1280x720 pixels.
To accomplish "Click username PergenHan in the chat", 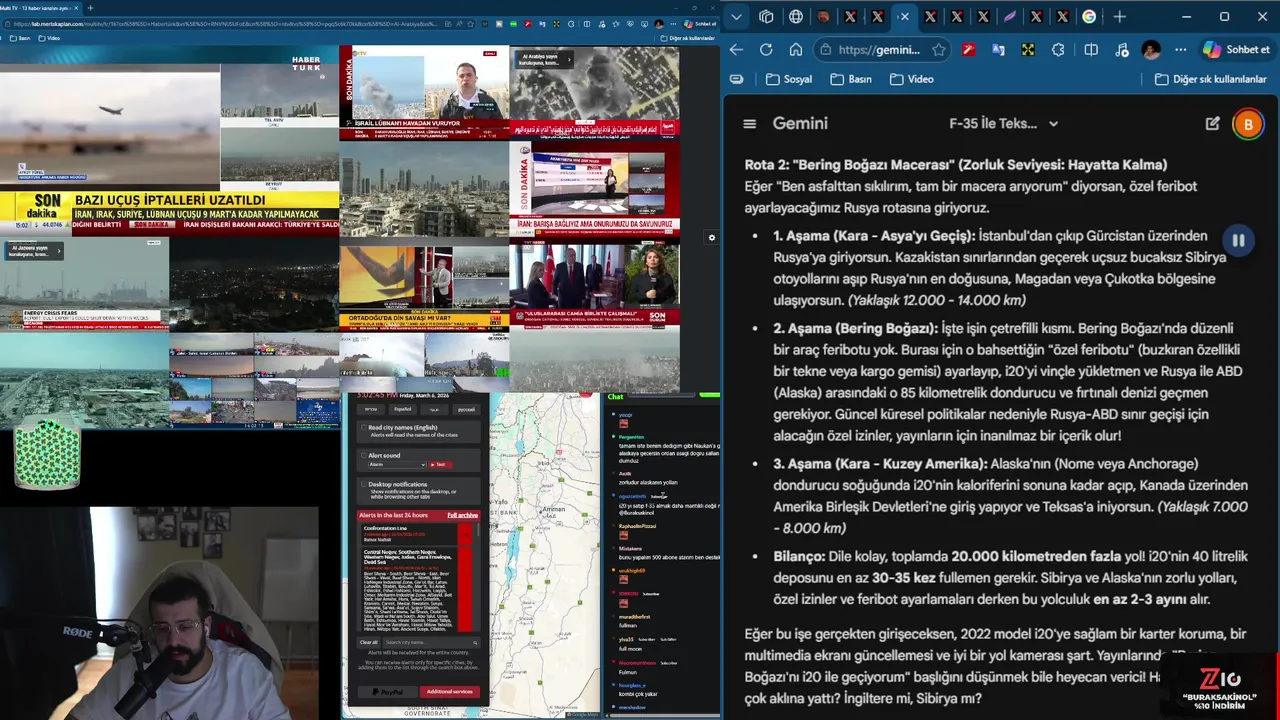I will pyautogui.click(x=631, y=437).
